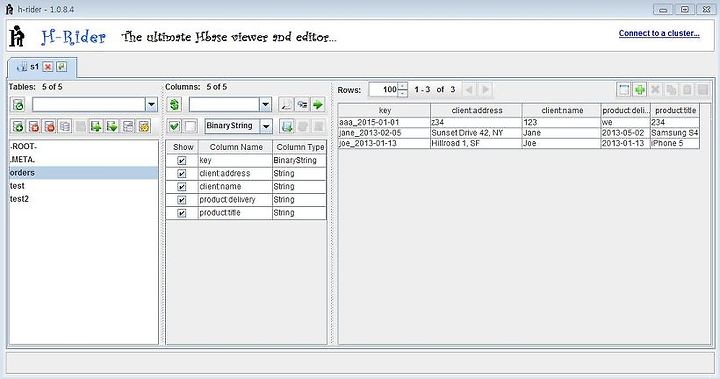Image resolution: width=720 pixels, height=379 pixels.
Task: Close the s1 cluster tab
Action: click(48, 67)
